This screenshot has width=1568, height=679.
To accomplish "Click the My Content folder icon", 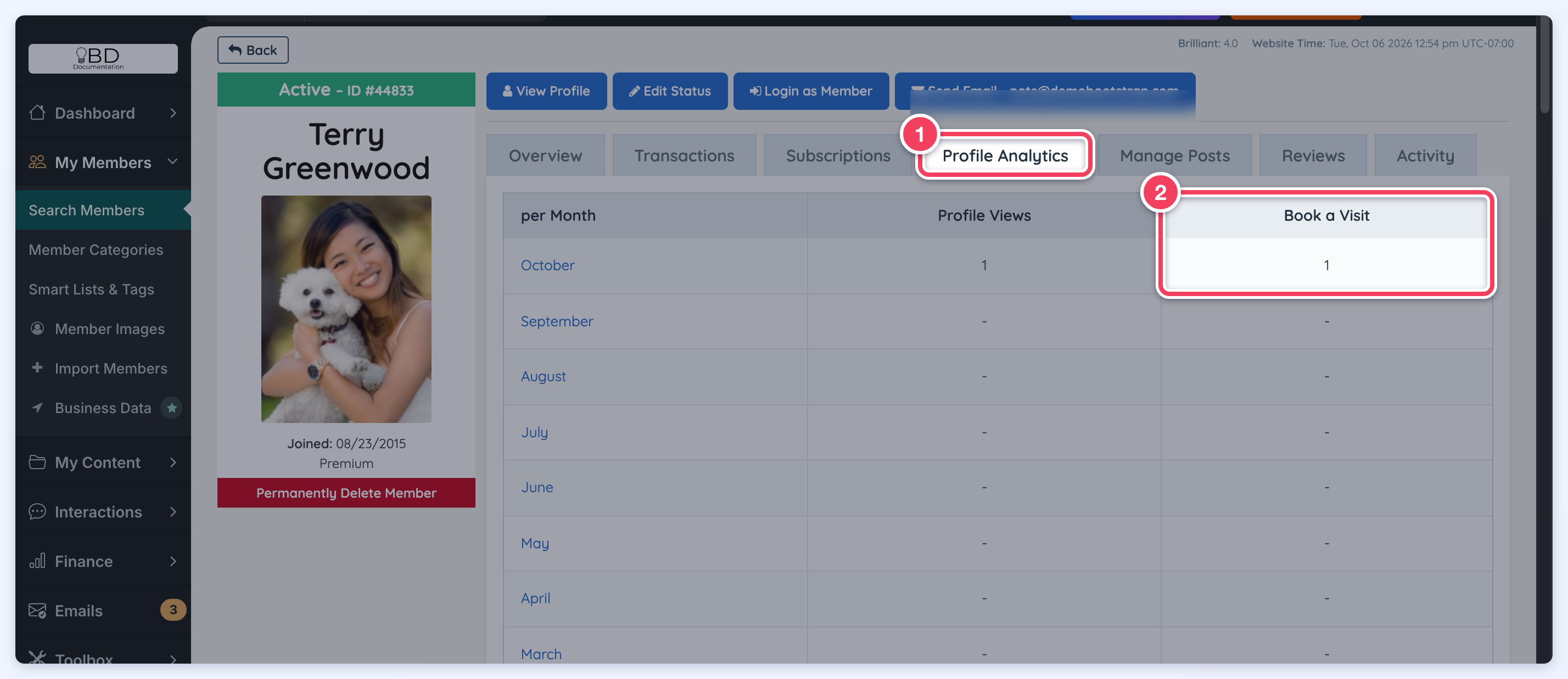I will click(37, 462).
